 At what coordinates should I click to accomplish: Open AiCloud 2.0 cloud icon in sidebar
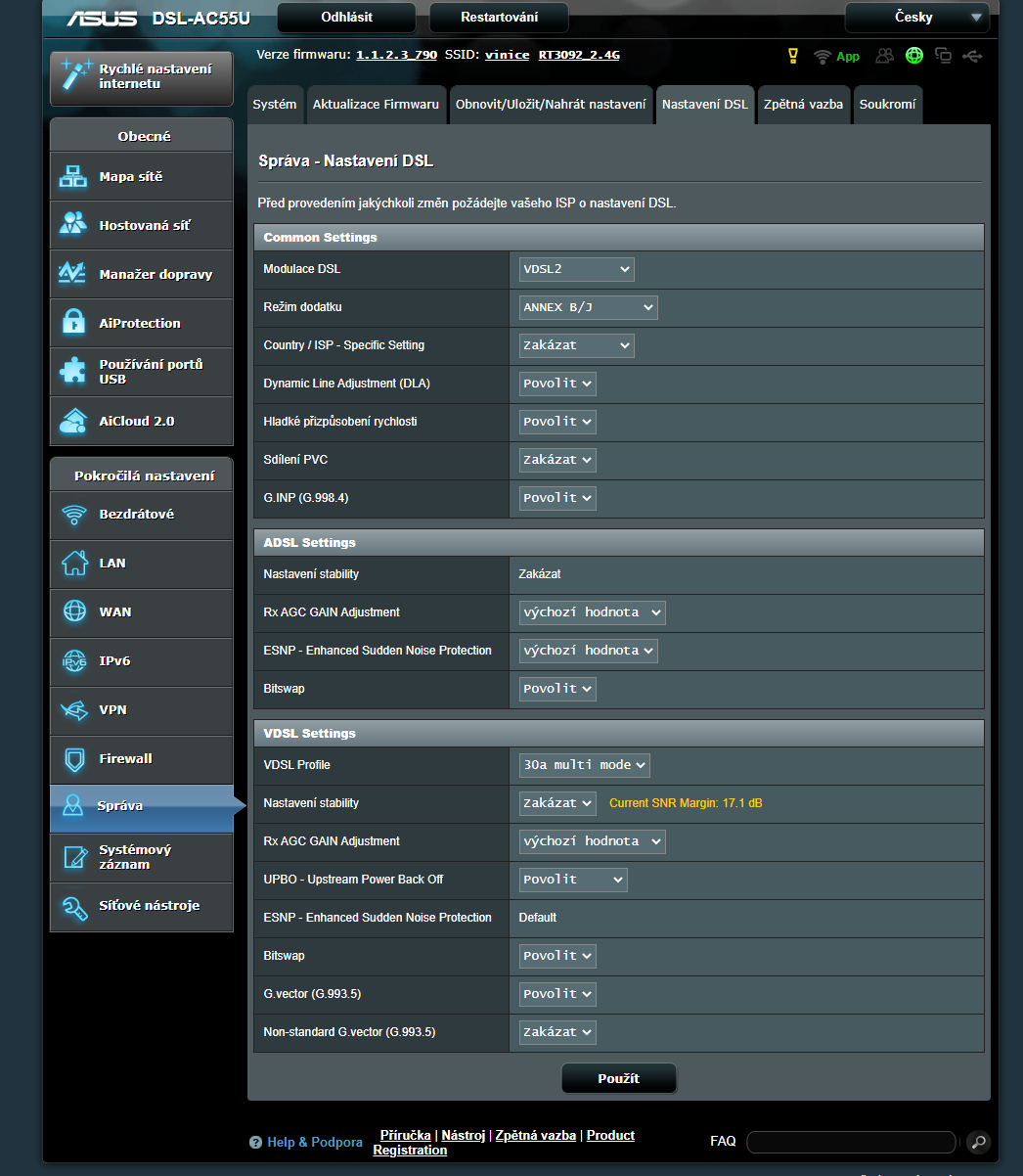coord(73,421)
